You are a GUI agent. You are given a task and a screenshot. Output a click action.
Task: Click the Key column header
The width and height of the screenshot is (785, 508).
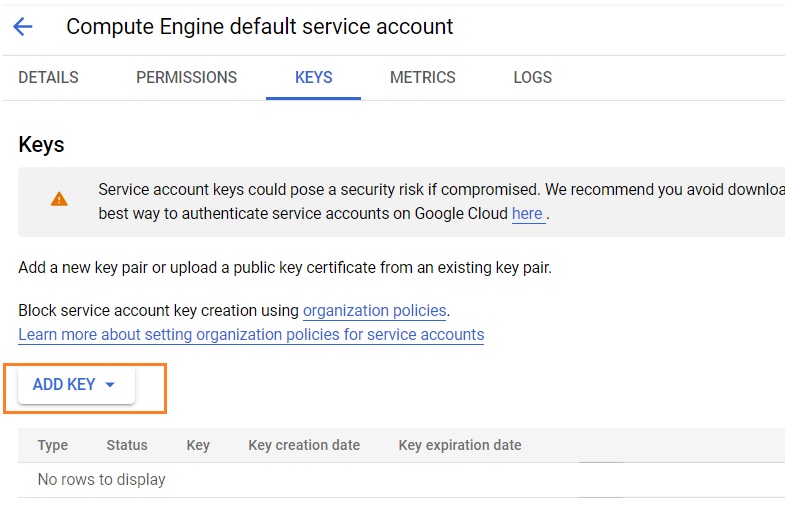[x=198, y=445]
